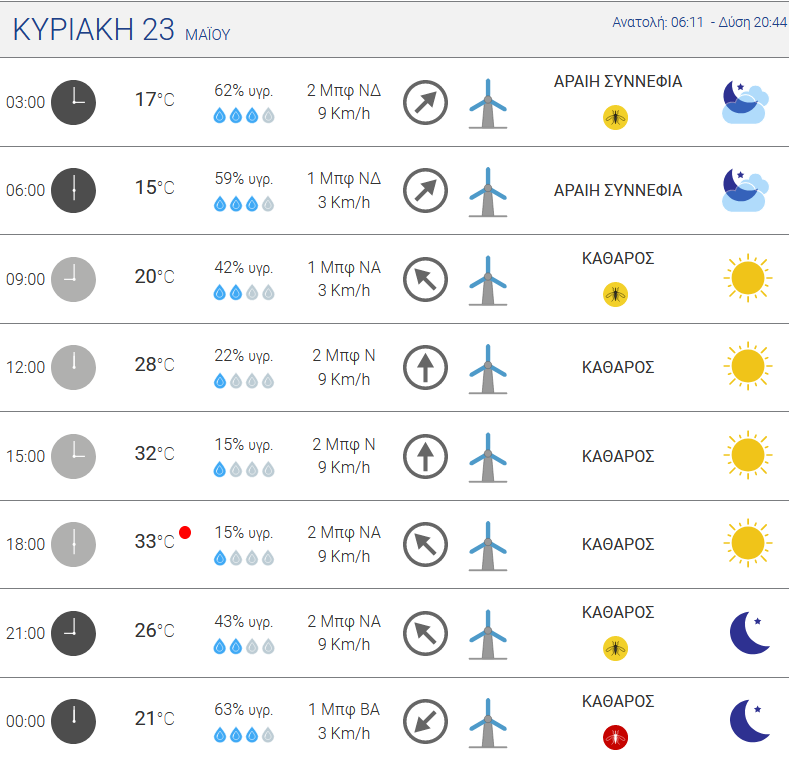Click the yellow mosquito icon at 03:00

coord(615,118)
